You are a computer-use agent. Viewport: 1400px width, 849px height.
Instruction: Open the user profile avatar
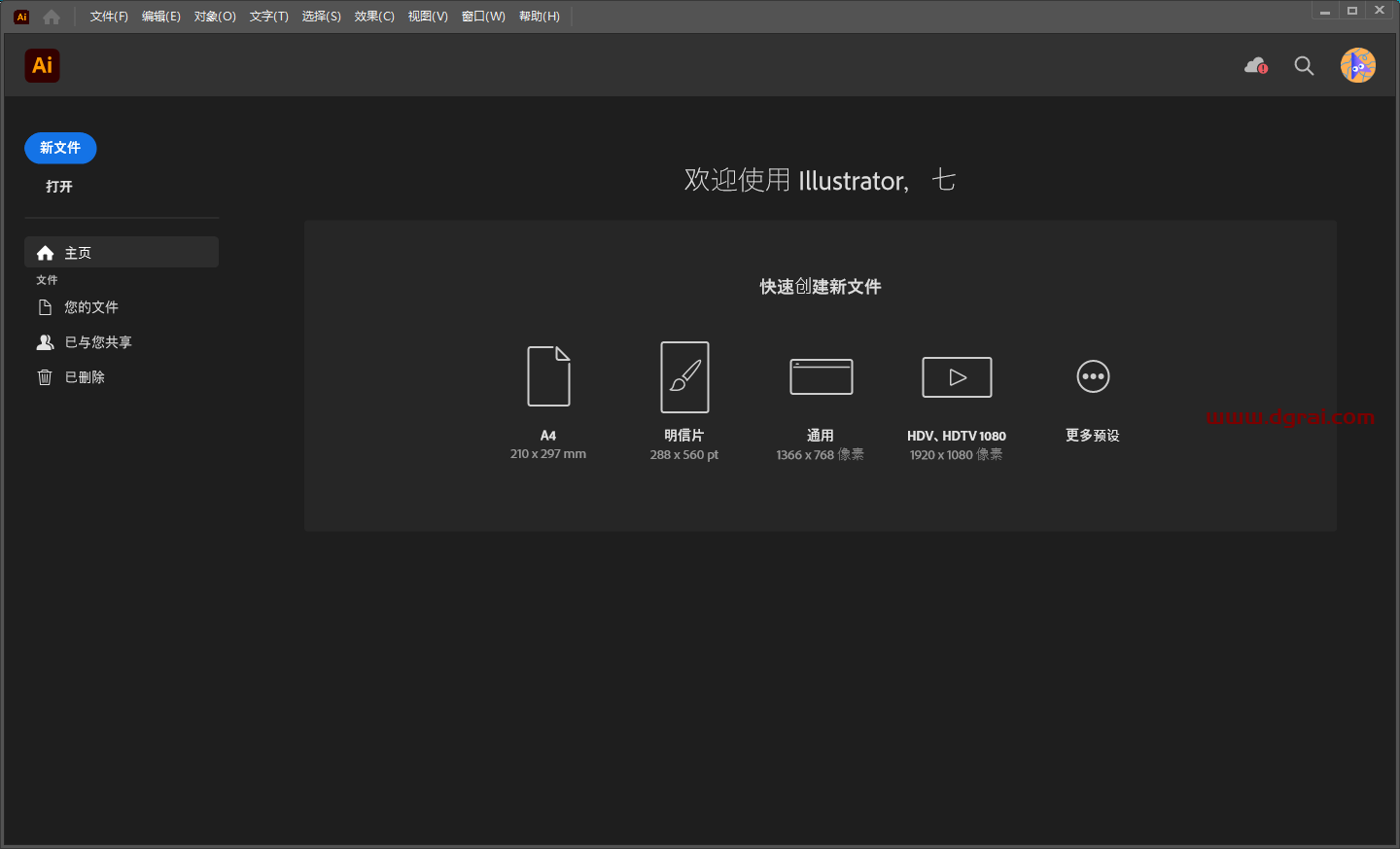tap(1358, 65)
